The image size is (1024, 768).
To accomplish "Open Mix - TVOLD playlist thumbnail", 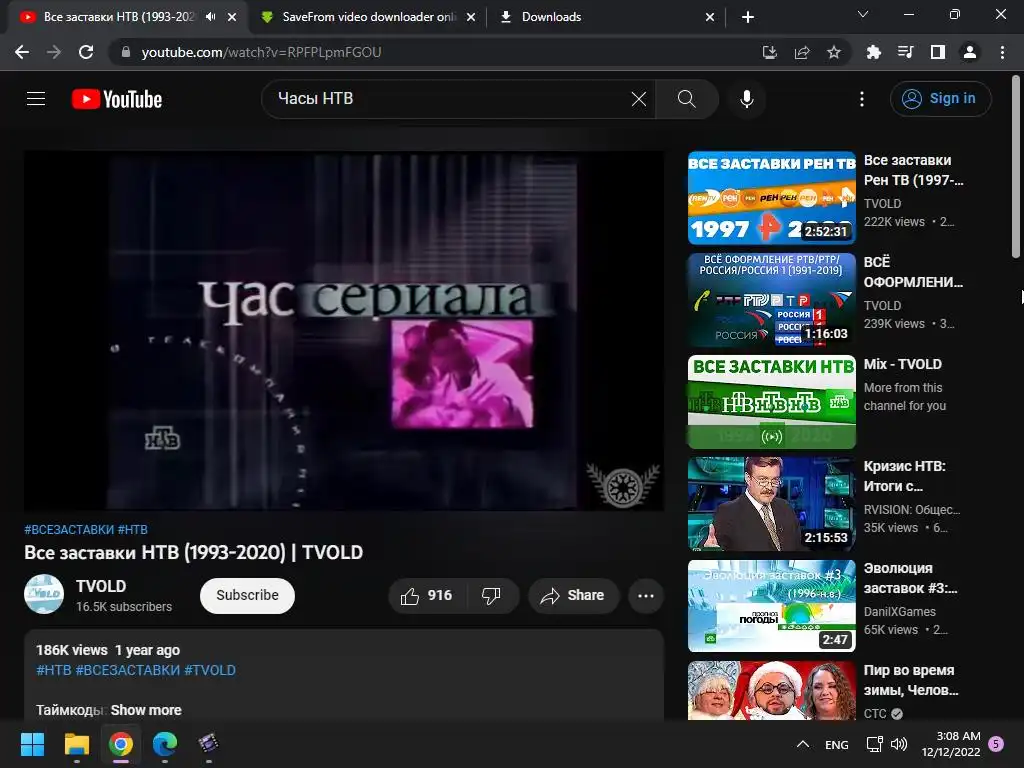I will coord(772,402).
